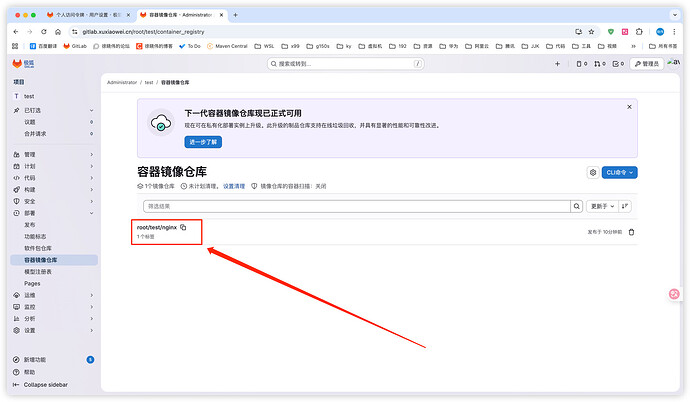
Task: Click Collapse sidebar at the bottom
Action: pos(45,384)
